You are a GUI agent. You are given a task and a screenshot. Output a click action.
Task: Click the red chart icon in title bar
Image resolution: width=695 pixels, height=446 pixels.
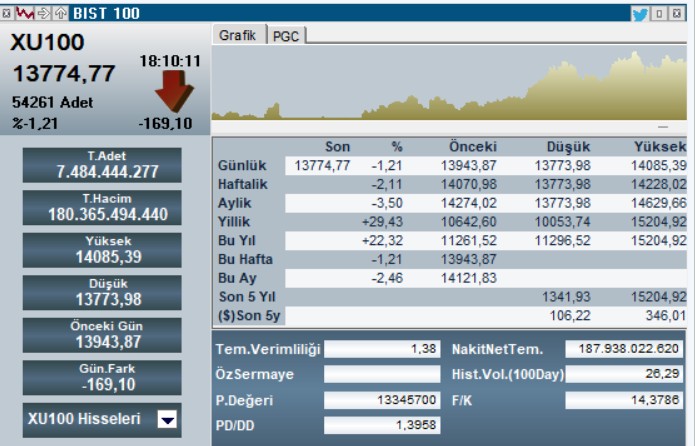coord(25,13)
